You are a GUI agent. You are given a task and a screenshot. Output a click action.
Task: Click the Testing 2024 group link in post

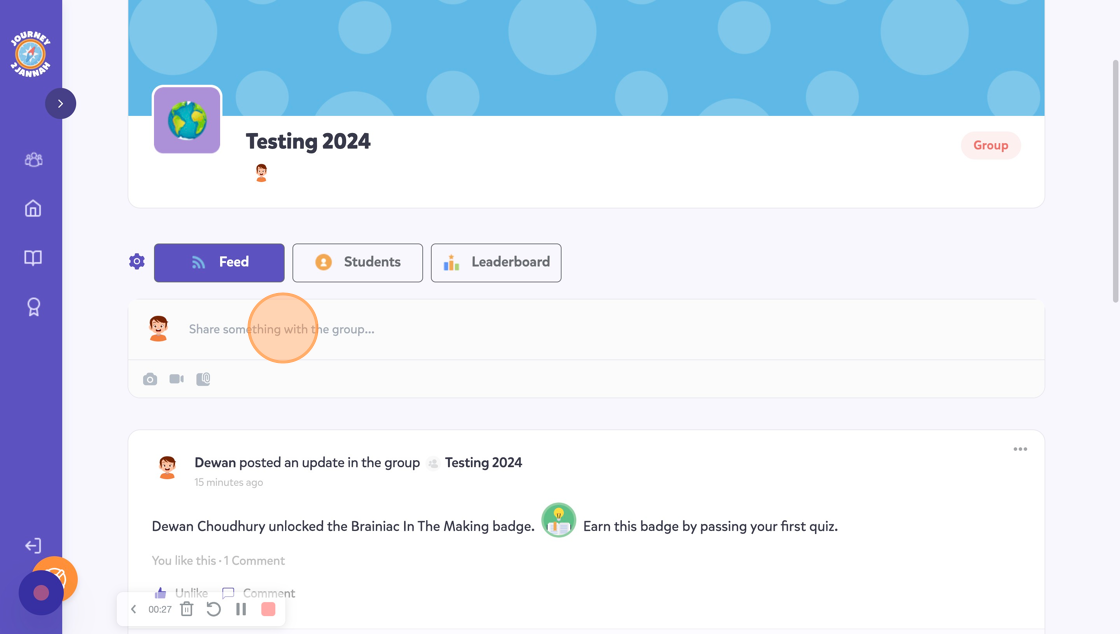click(x=483, y=463)
